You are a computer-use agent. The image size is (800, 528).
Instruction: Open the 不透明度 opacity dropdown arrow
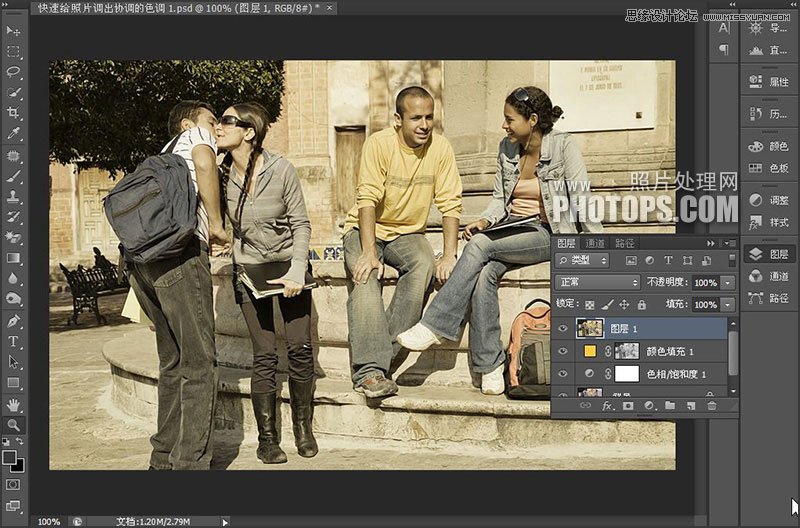tap(727, 283)
